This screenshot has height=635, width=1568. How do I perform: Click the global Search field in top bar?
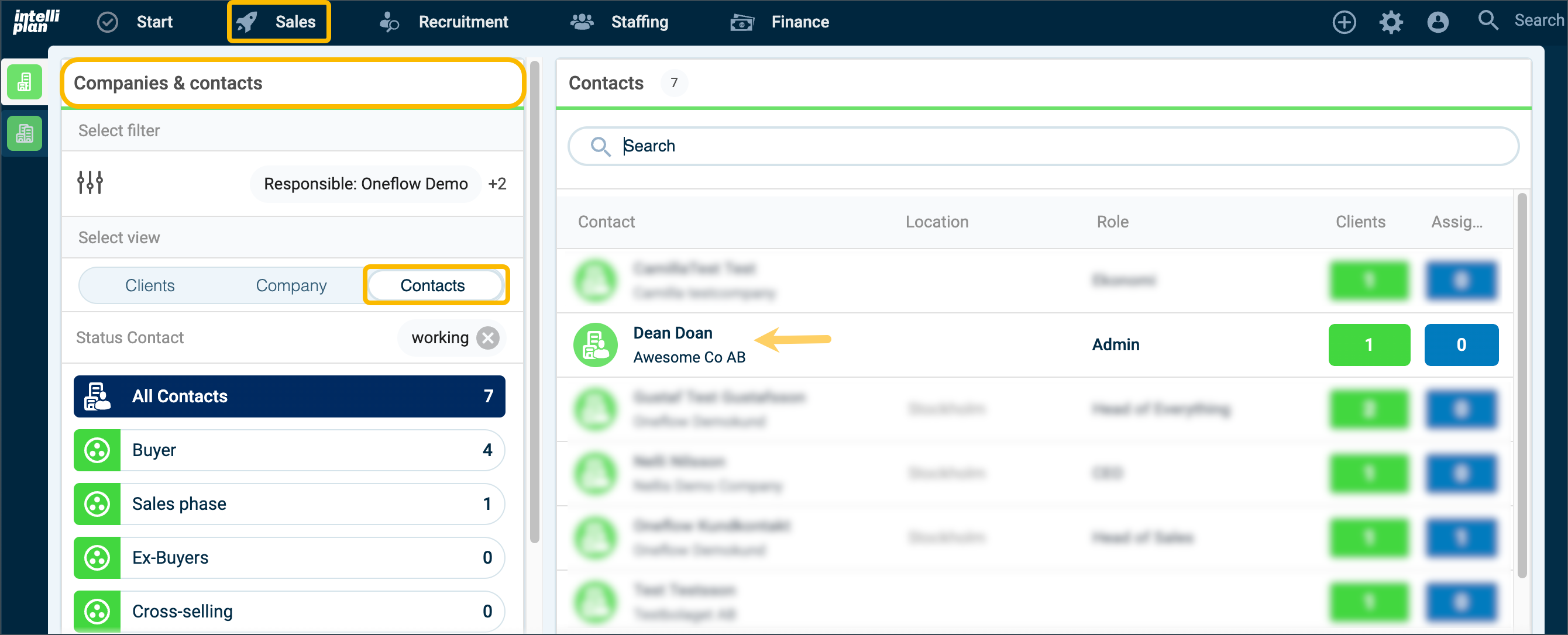tap(1539, 20)
